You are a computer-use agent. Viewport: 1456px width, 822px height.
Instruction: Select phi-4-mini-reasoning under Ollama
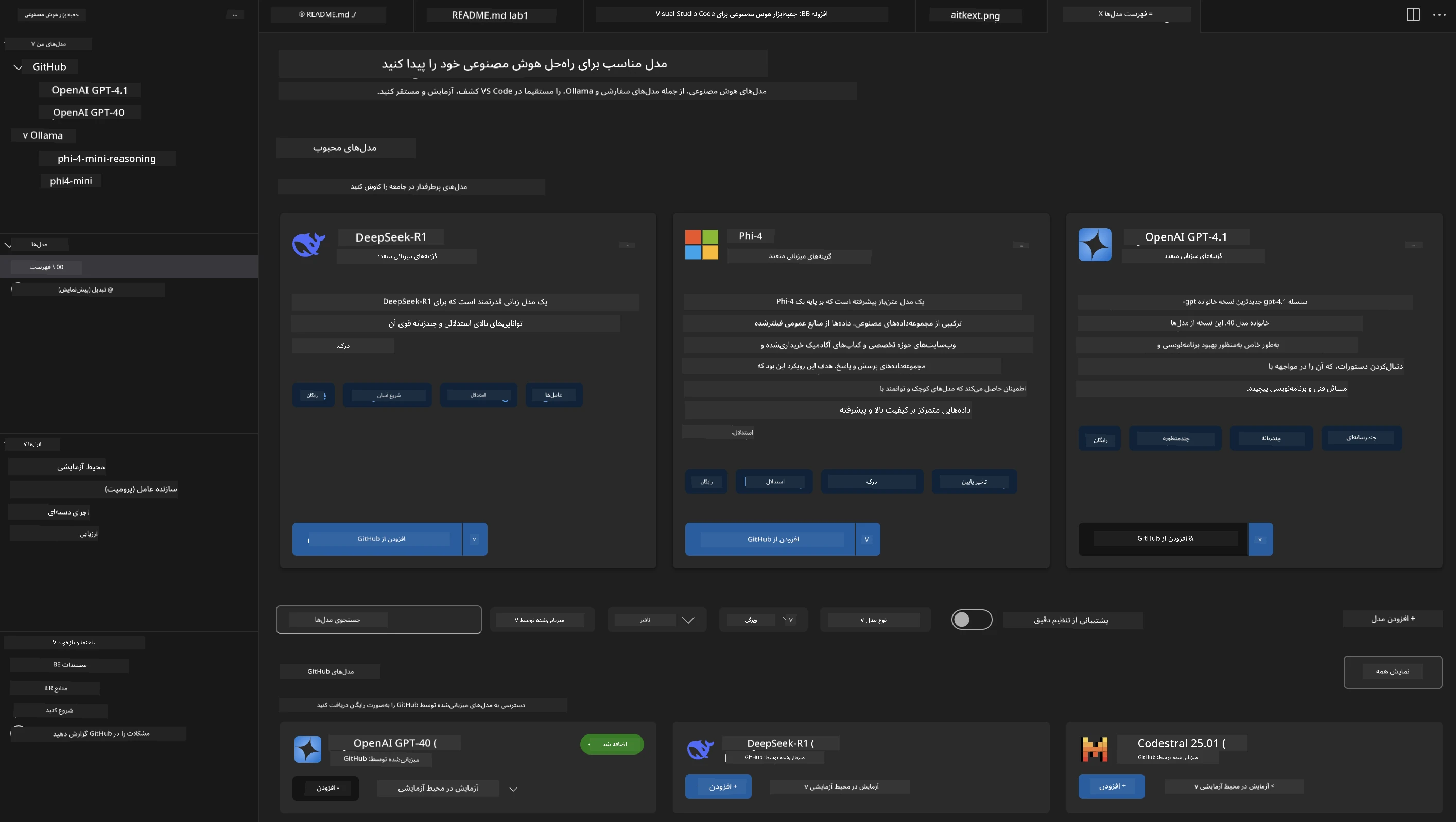(x=107, y=159)
